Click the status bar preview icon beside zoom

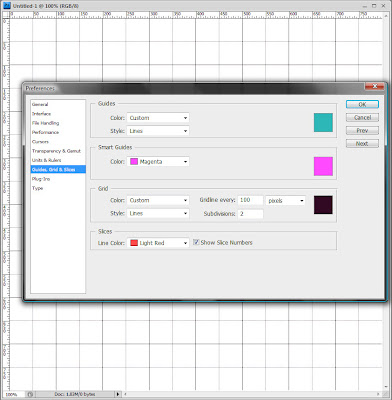pos(30,394)
